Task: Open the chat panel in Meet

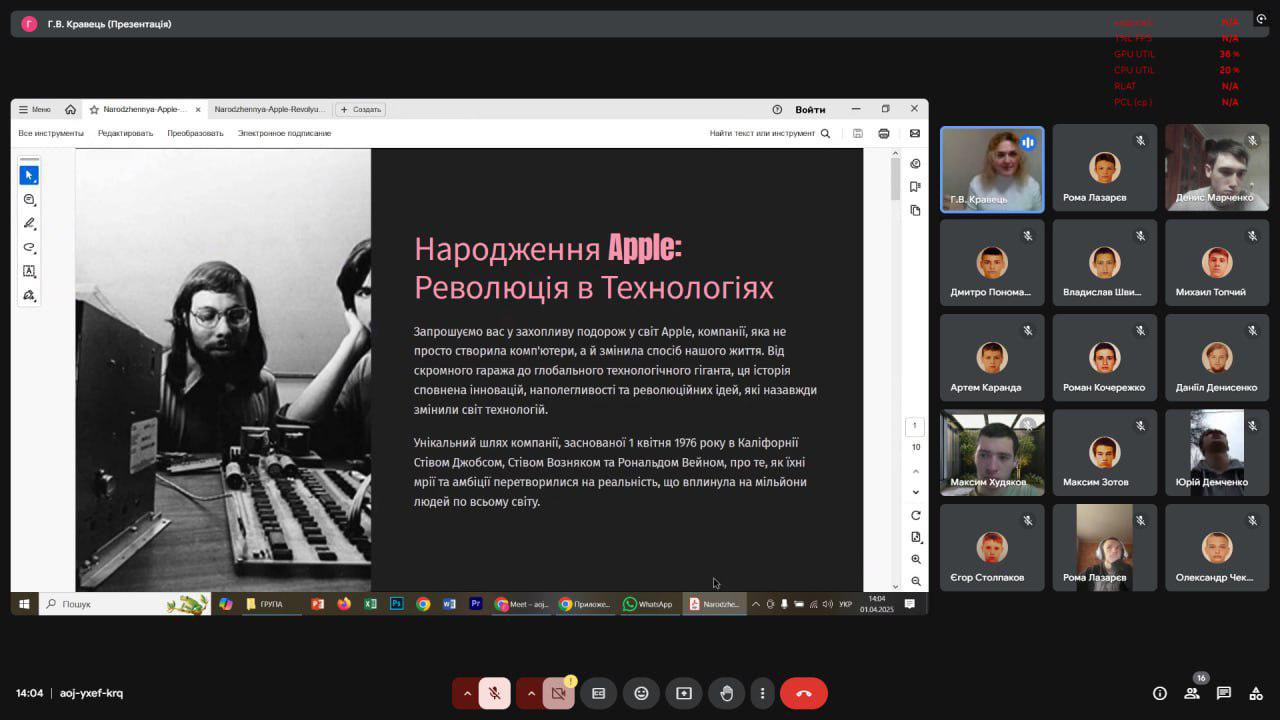Action: (1224, 693)
